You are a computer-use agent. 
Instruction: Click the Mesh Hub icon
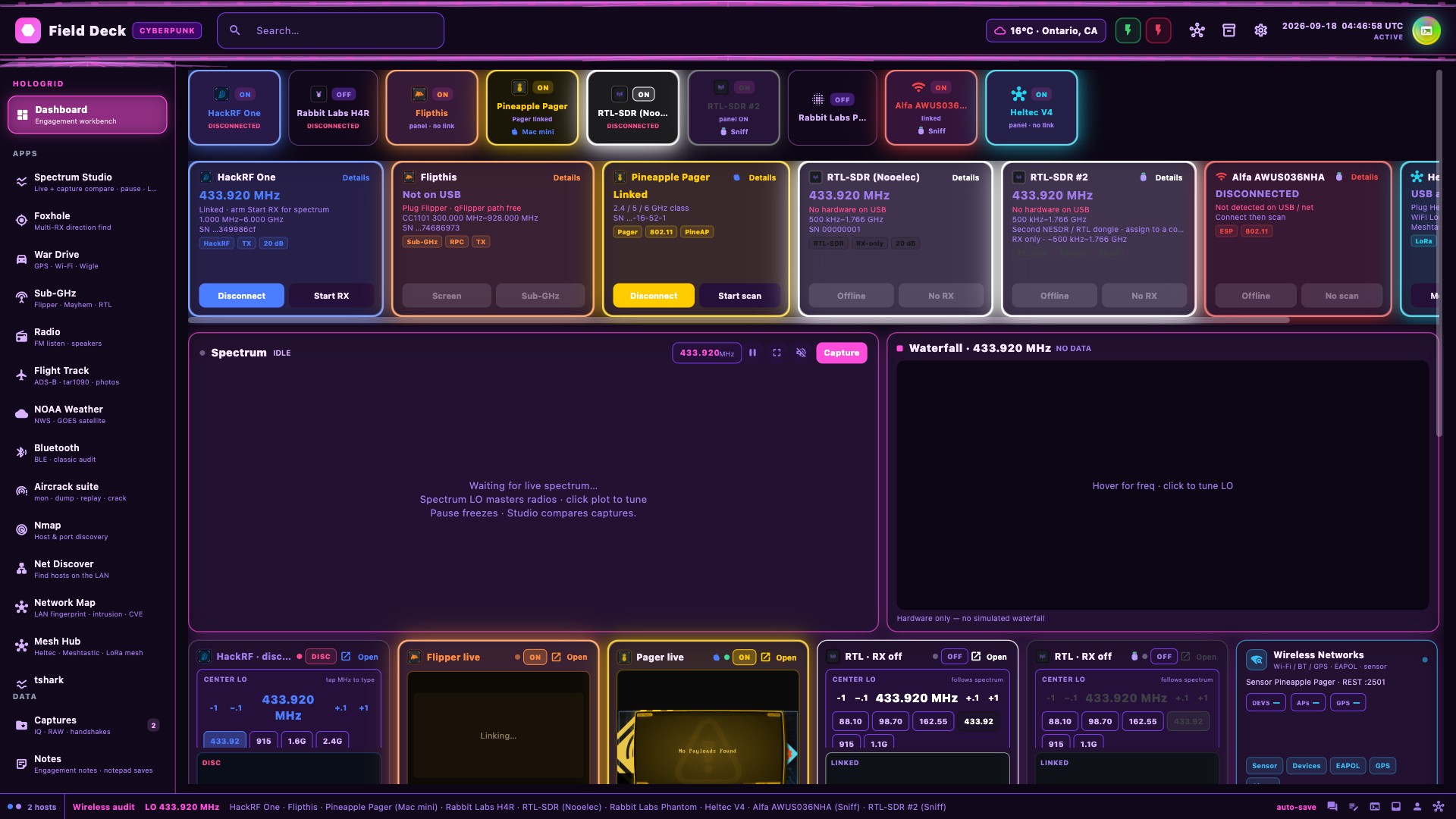tap(21, 646)
